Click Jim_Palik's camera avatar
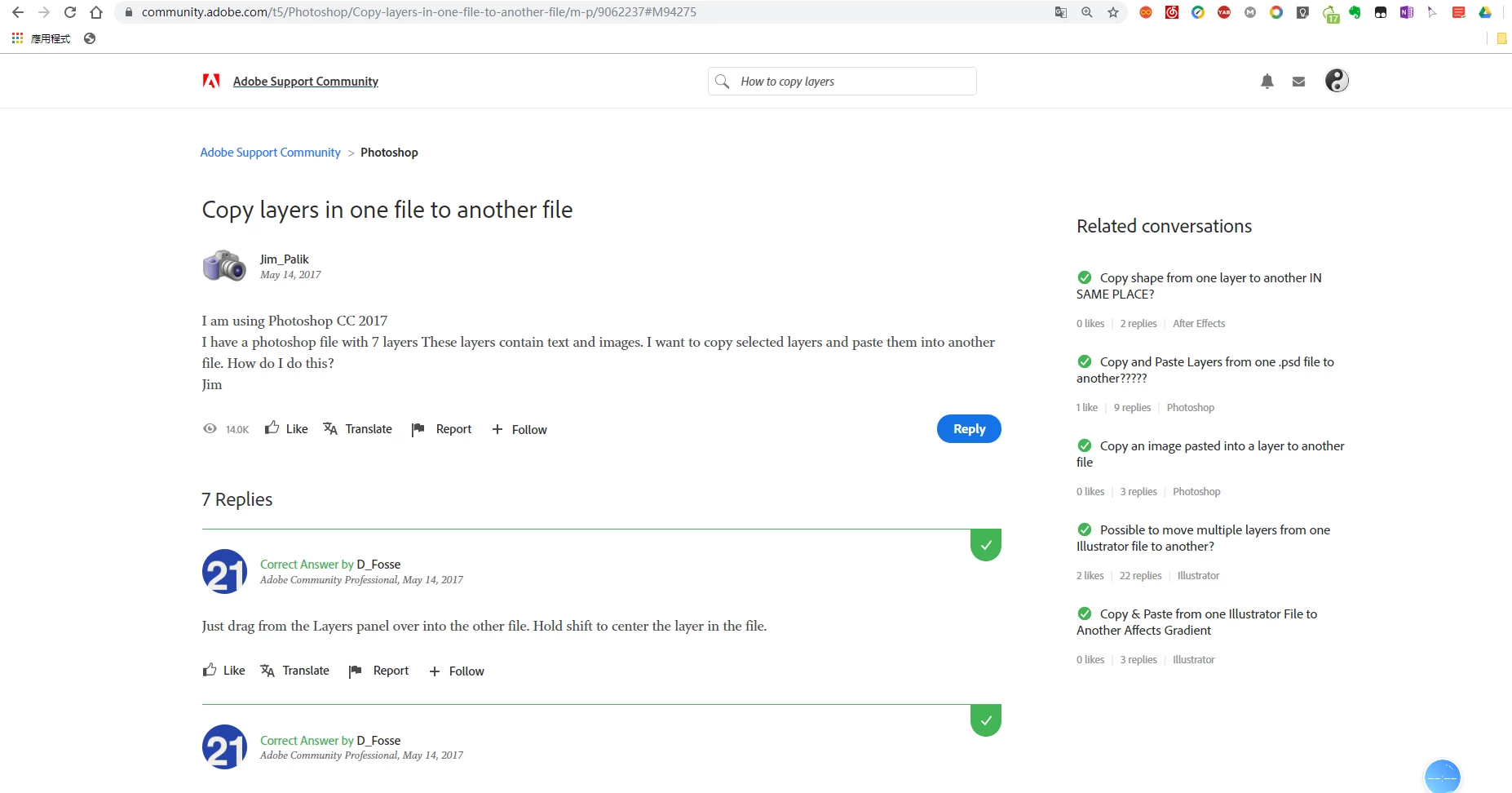1512x793 pixels. coord(224,266)
